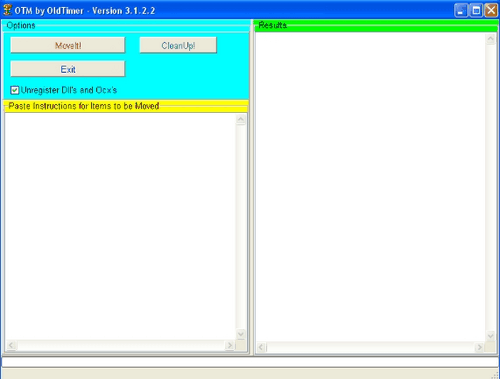
Task: Run the CleanUp! button
Action: click(178, 45)
